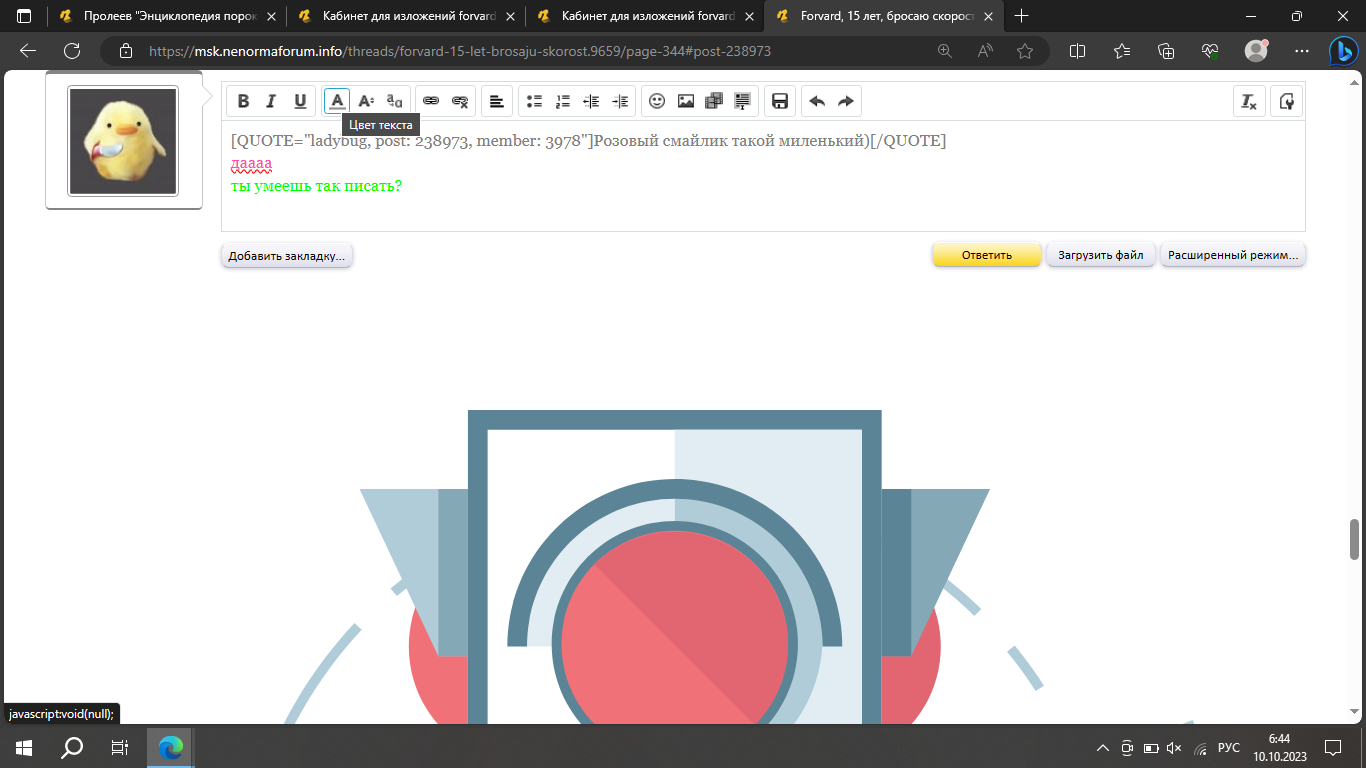Open the font family dropdown
Image resolution: width=1366 pixels, height=768 pixels.
click(395, 101)
